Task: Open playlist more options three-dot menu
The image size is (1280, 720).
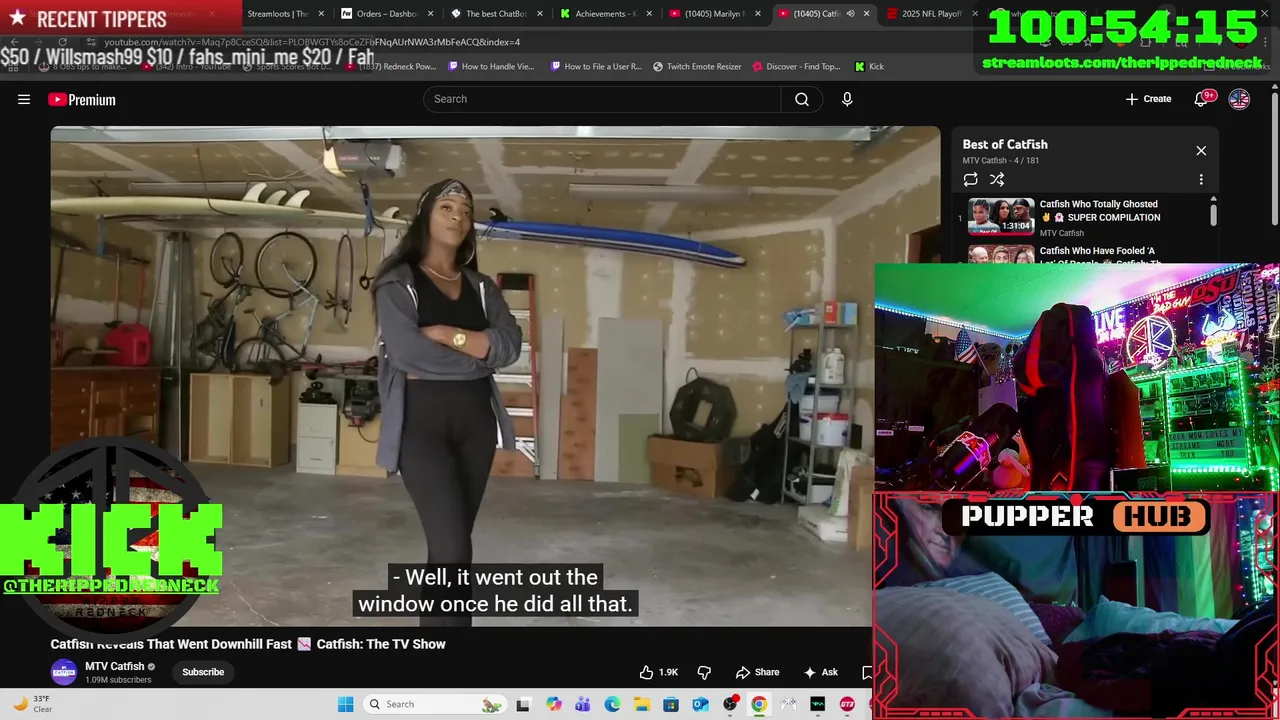Action: 1201,180
